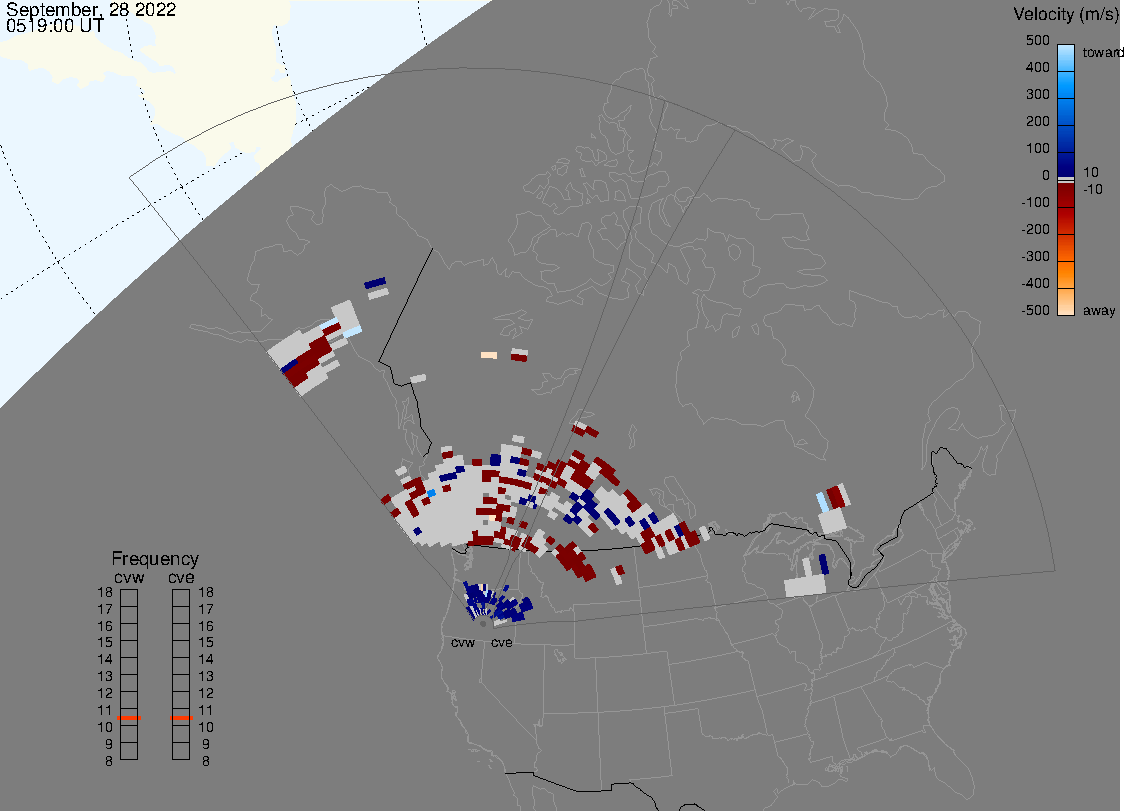Screen dimensions: 1124x811
Task: Click the 'toward' label on velocity legend
Action: pyautogui.click(x=1102, y=52)
